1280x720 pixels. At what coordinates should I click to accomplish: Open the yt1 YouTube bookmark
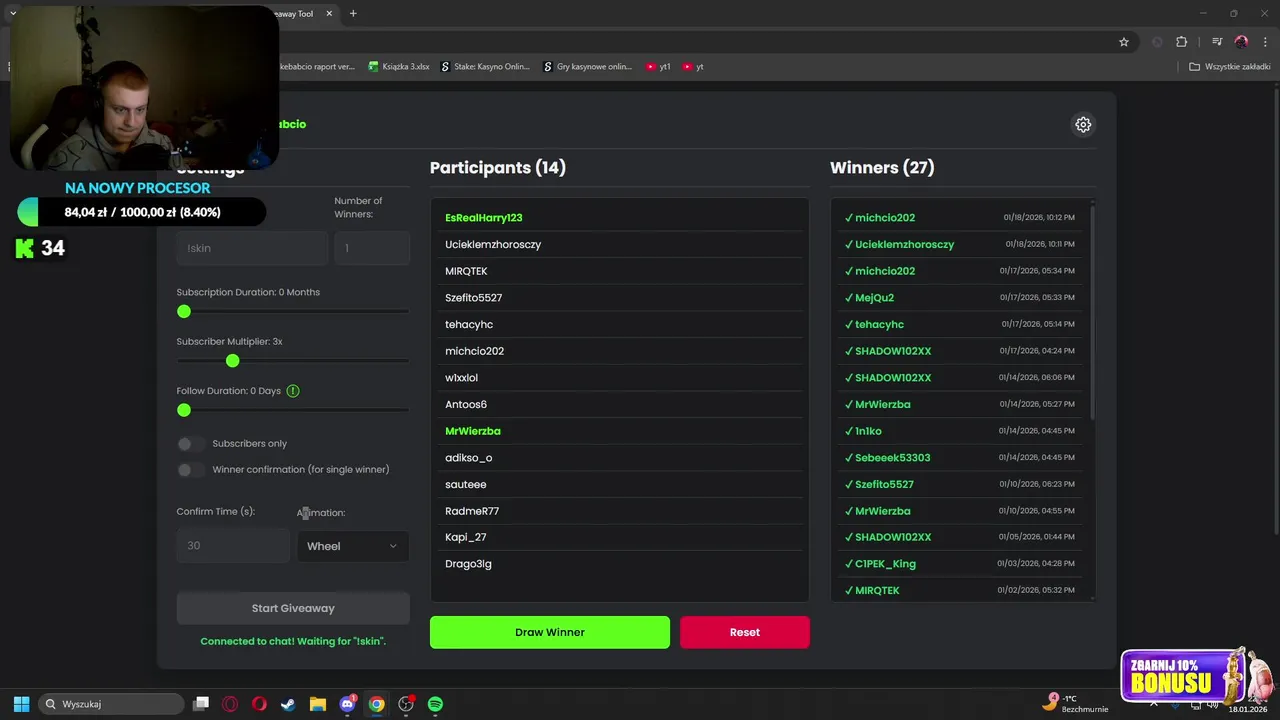click(658, 67)
